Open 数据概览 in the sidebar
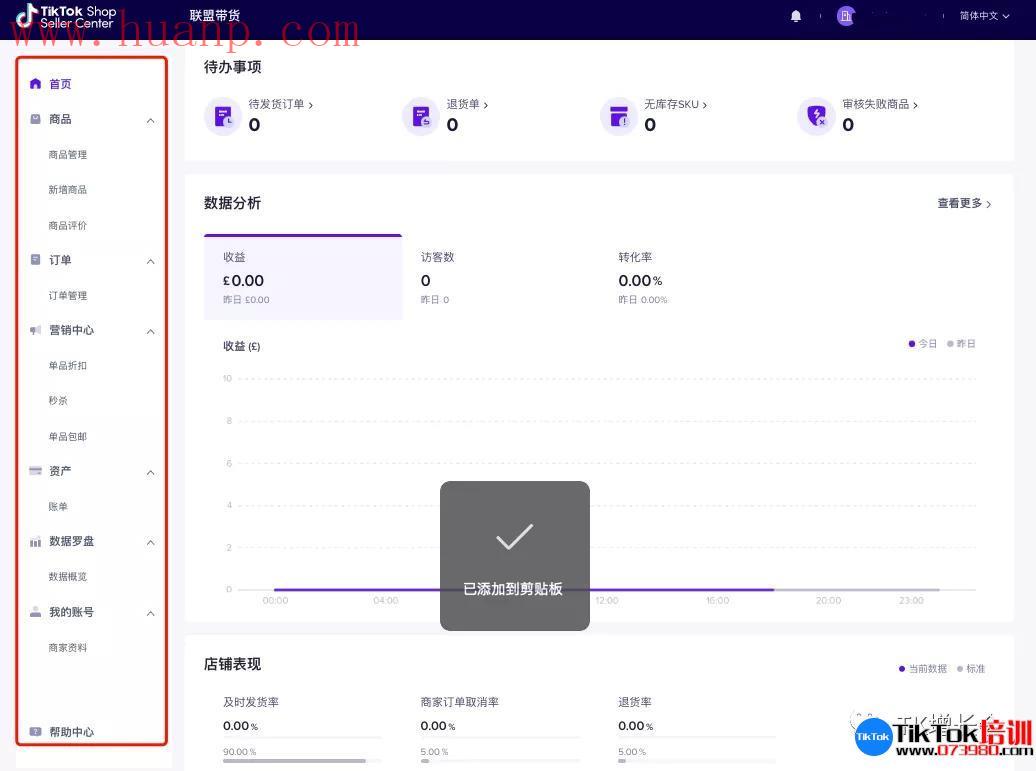1036x771 pixels. 67,576
